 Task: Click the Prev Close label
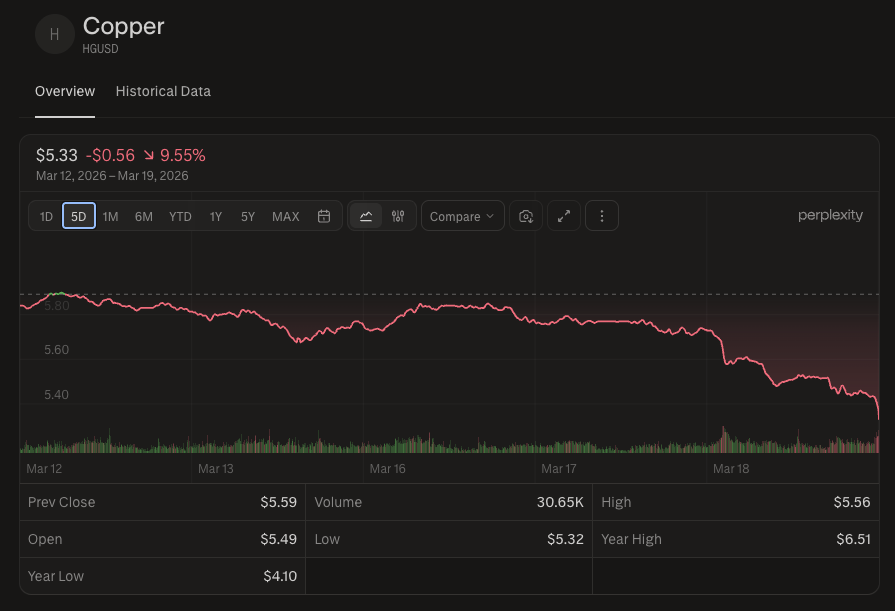(62, 503)
